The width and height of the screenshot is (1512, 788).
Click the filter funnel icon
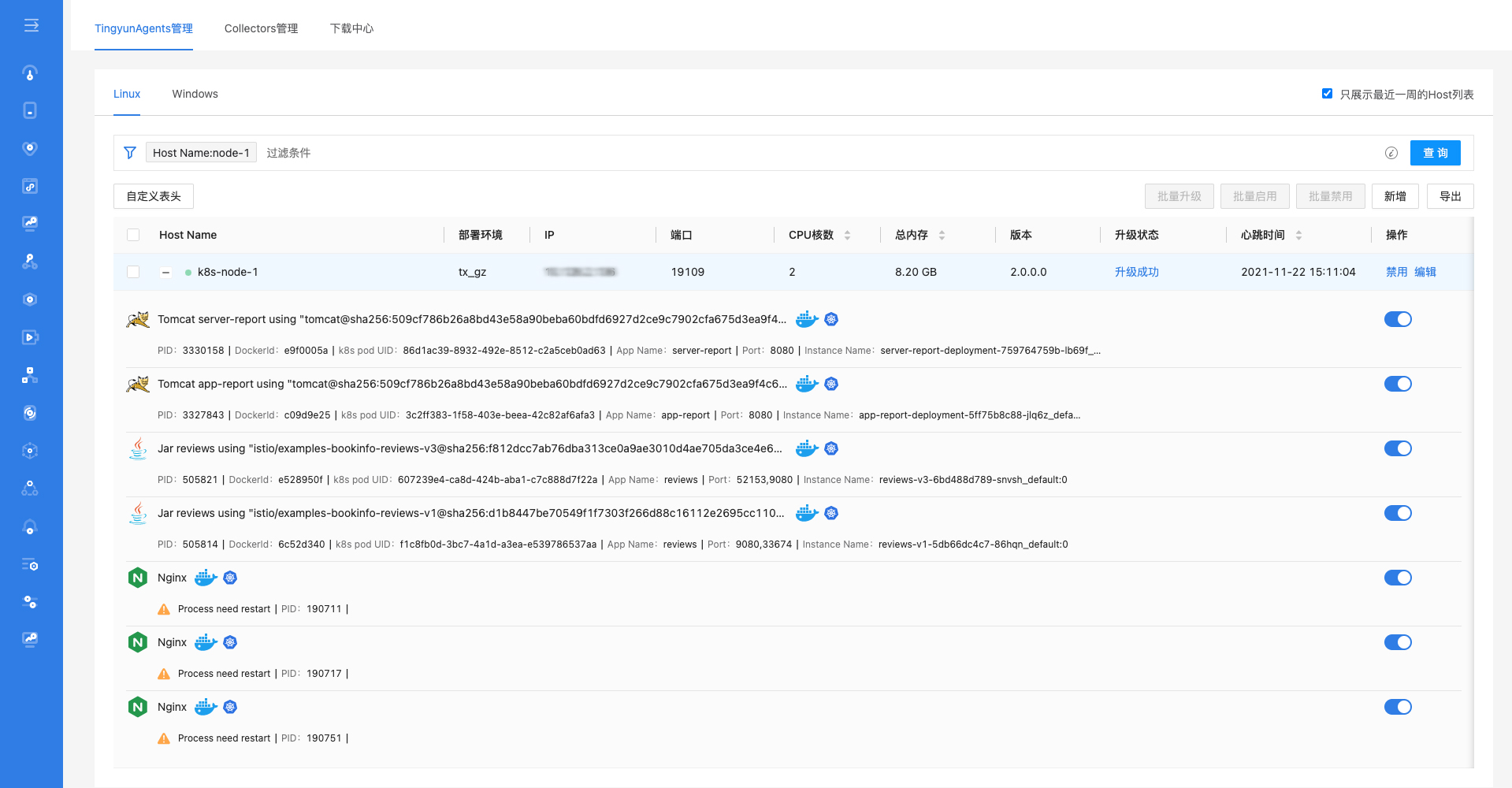click(130, 153)
